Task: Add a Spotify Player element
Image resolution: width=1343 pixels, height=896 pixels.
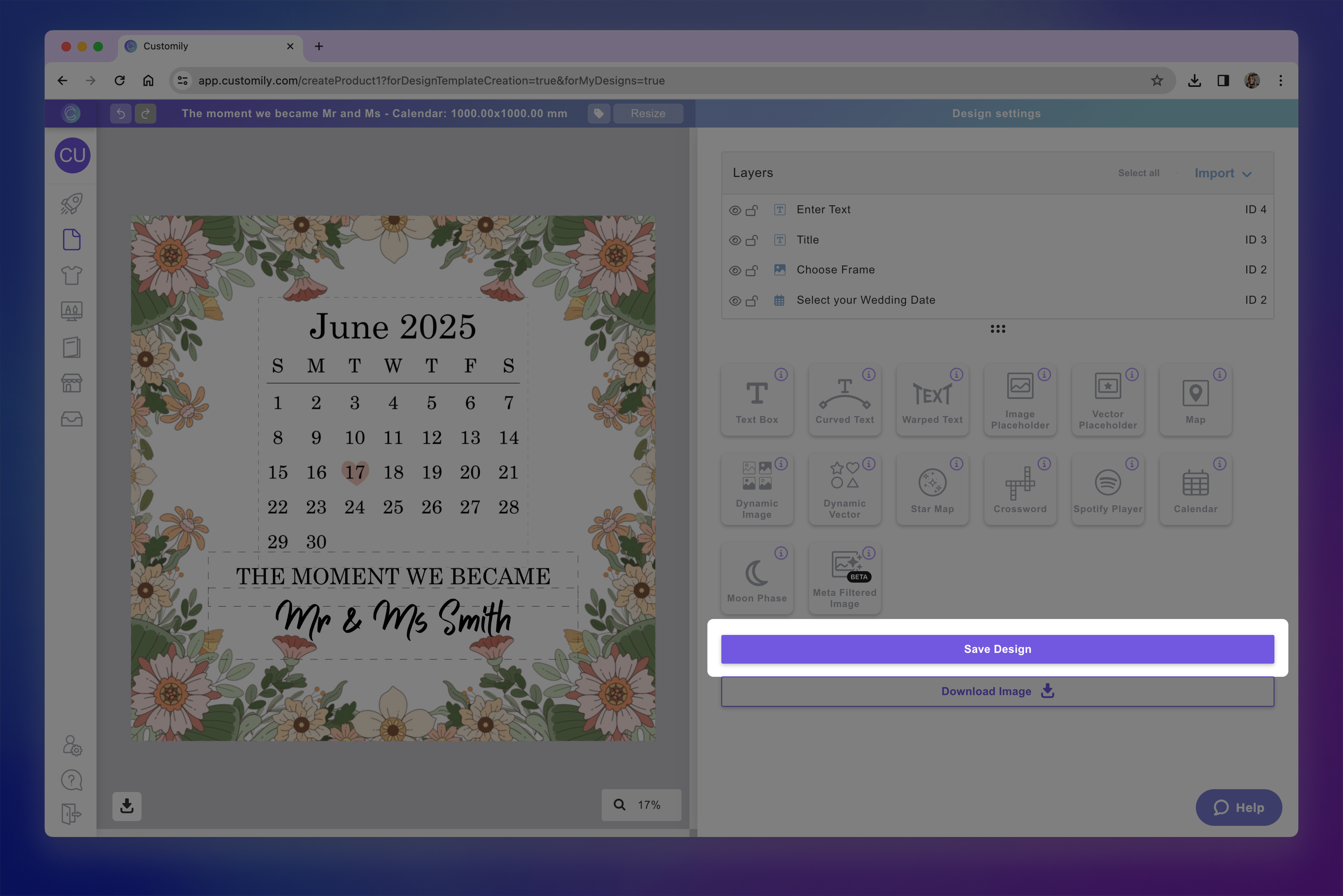Action: (x=1107, y=489)
